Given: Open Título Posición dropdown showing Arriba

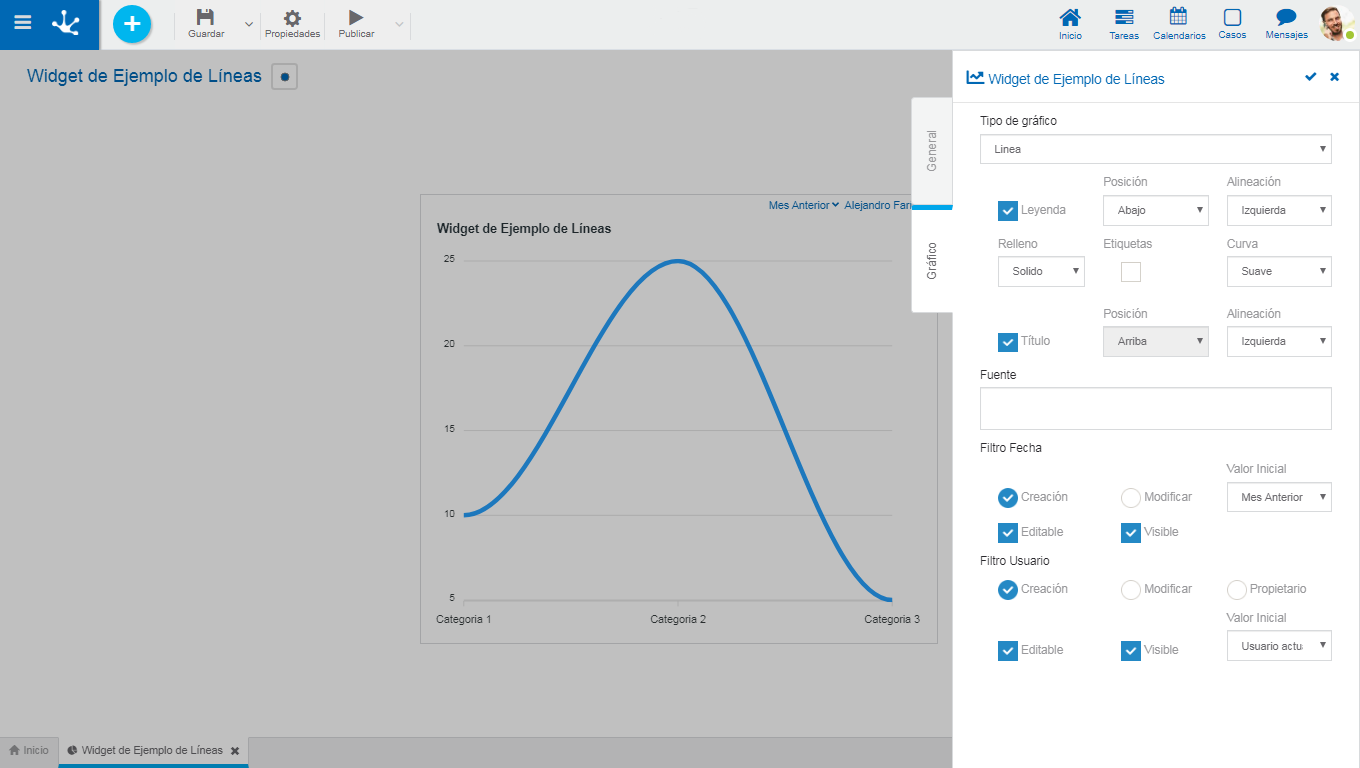Looking at the screenshot, I should (x=1156, y=341).
